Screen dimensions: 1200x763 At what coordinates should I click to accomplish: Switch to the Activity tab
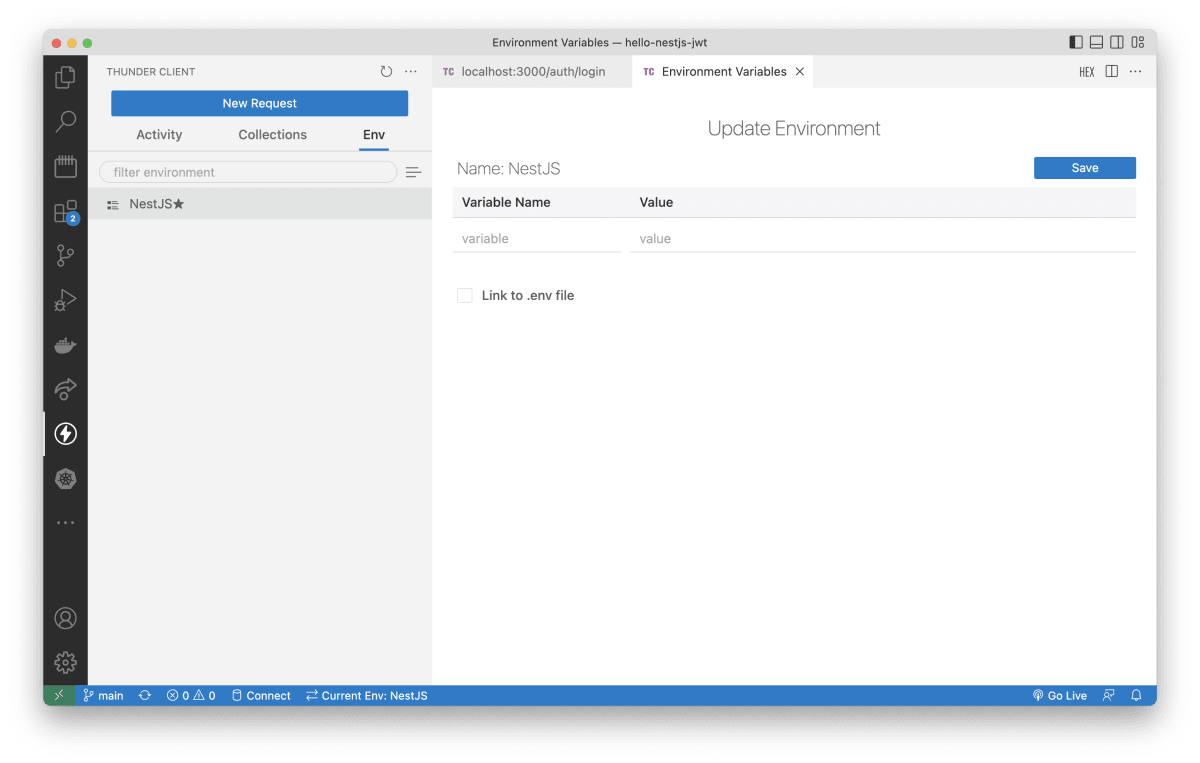point(159,135)
